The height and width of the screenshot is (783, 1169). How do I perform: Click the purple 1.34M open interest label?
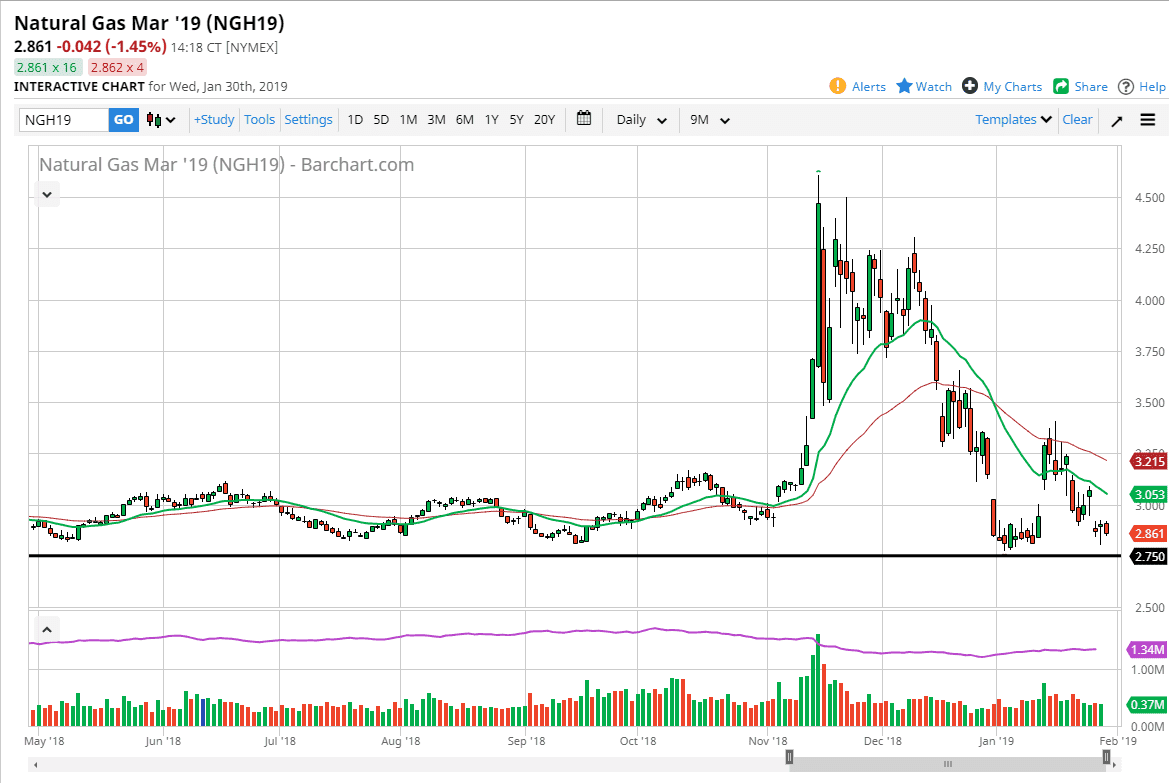pyautogui.click(x=1147, y=650)
